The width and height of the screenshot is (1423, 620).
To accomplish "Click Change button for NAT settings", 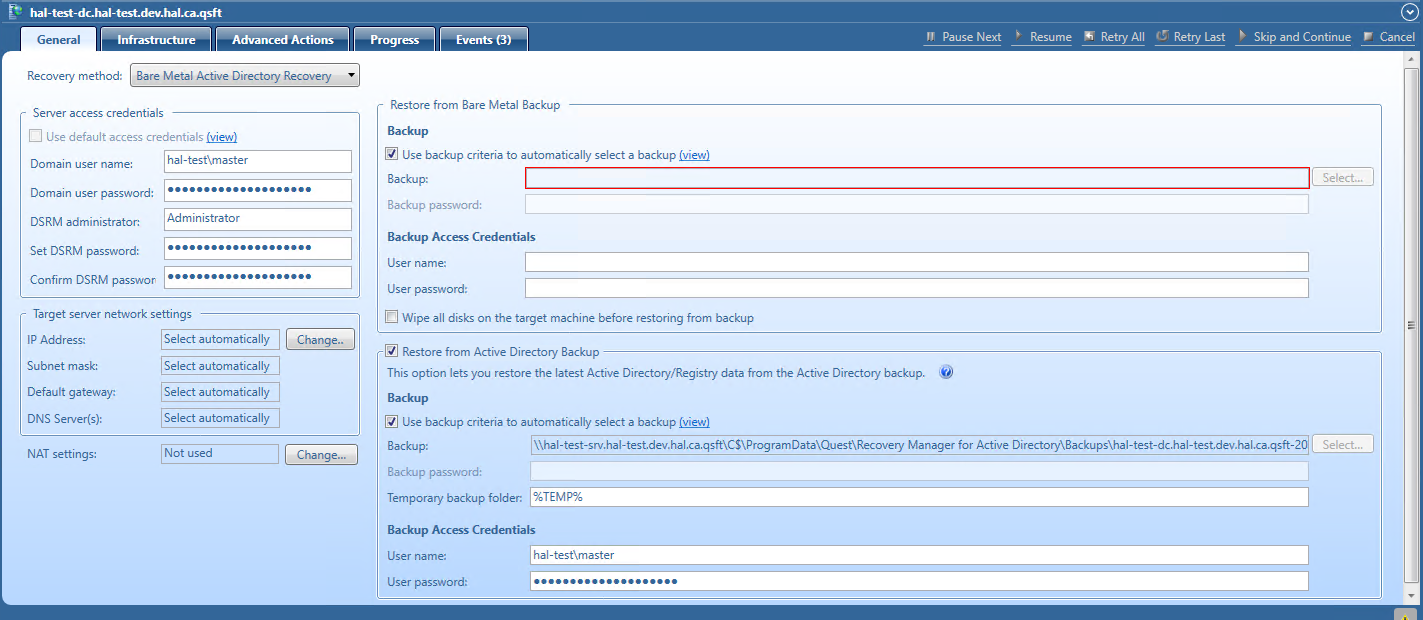I will click(320, 454).
